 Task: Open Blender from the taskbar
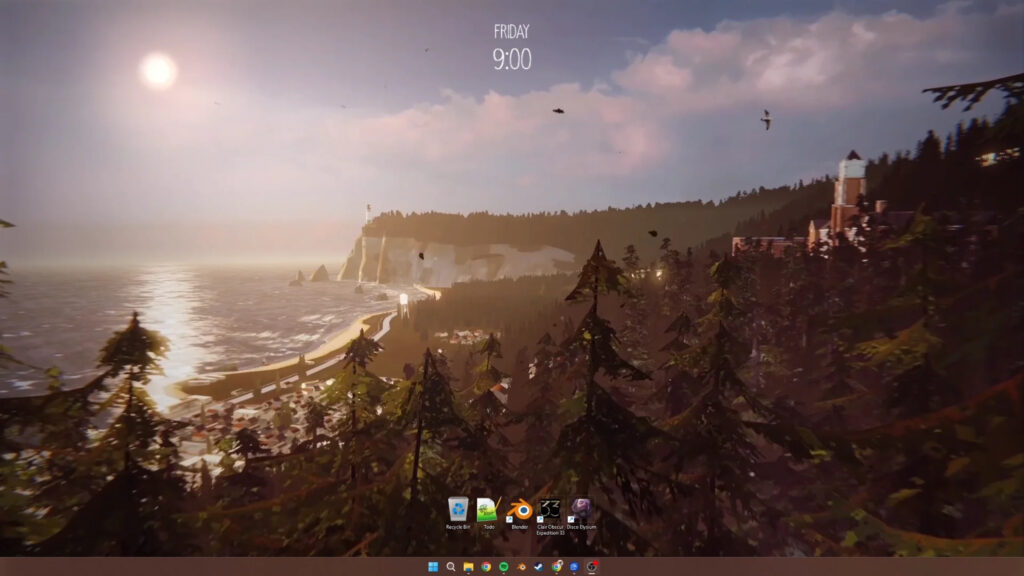pyautogui.click(x=521, y=567)
